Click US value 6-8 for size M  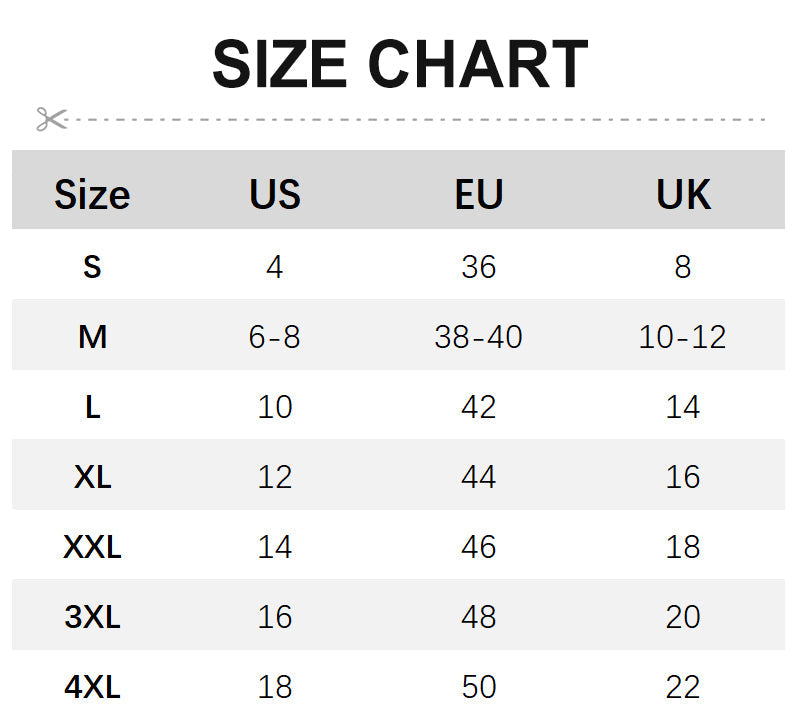point(275,337)
